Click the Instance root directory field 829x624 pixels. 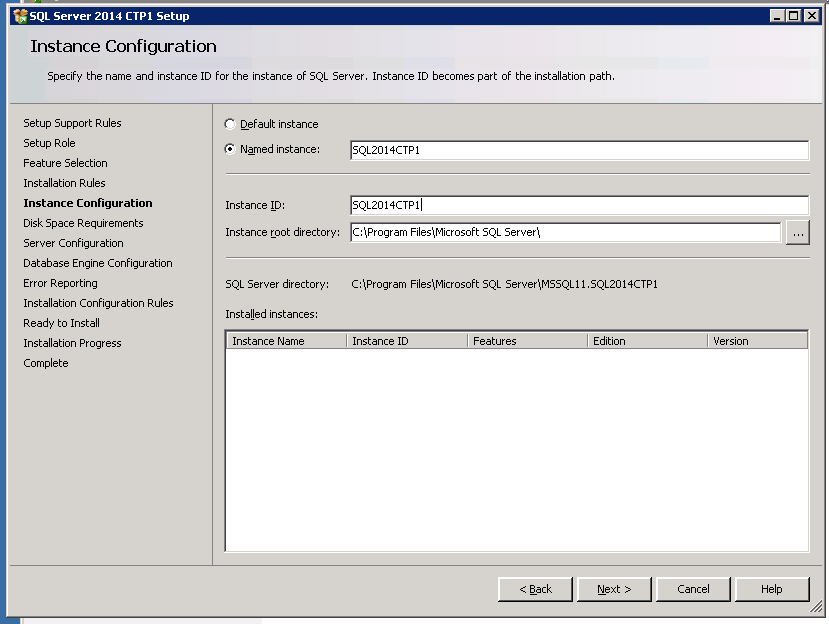point(564,232)
